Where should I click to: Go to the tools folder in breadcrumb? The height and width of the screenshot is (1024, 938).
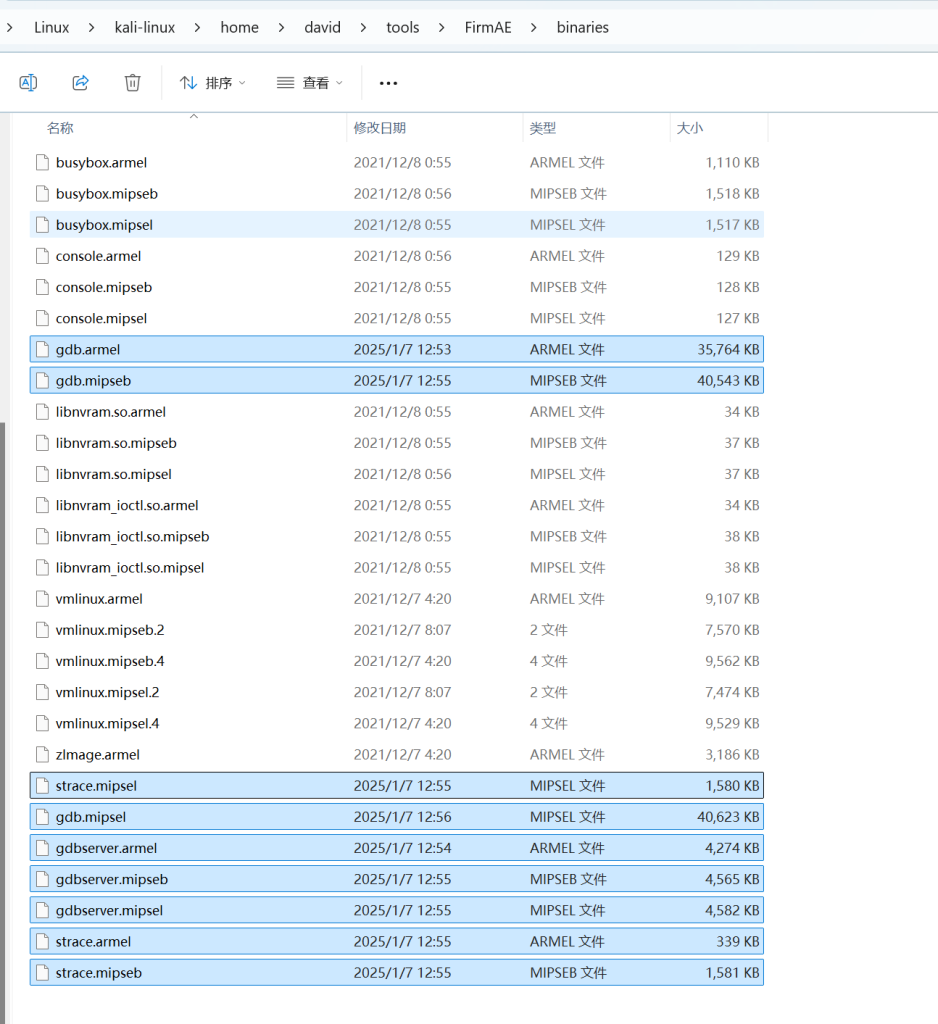tap(403, 28)
